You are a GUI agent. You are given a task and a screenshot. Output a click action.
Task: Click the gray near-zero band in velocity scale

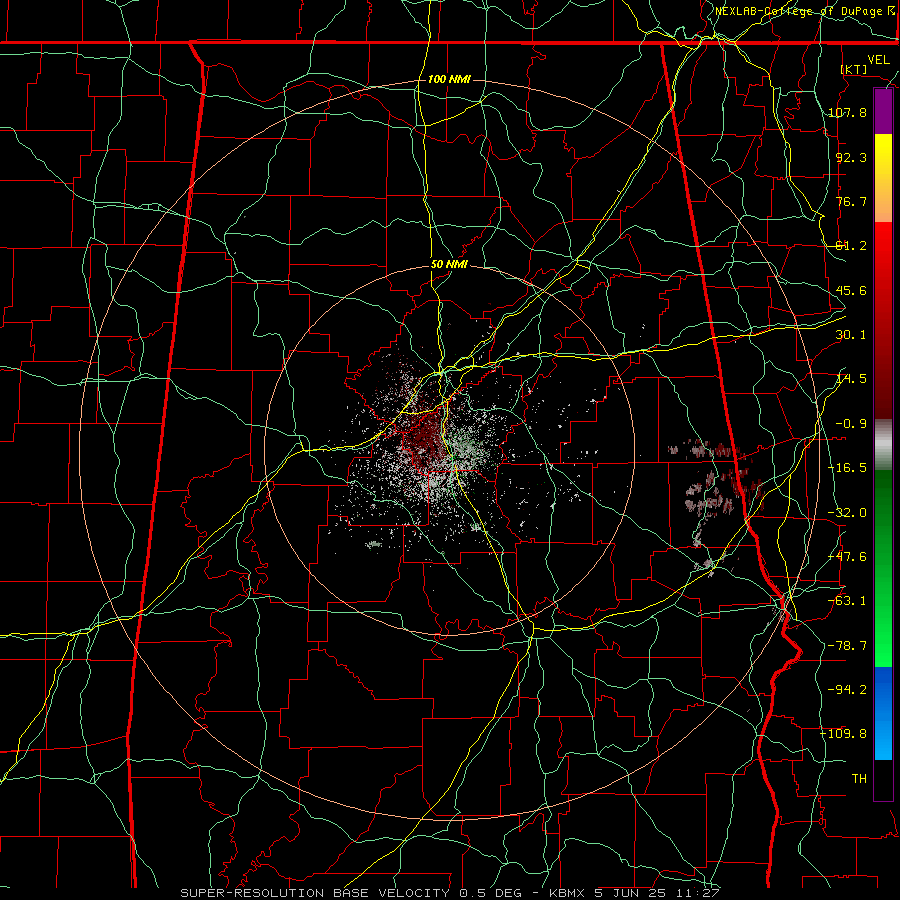point(883,445)
